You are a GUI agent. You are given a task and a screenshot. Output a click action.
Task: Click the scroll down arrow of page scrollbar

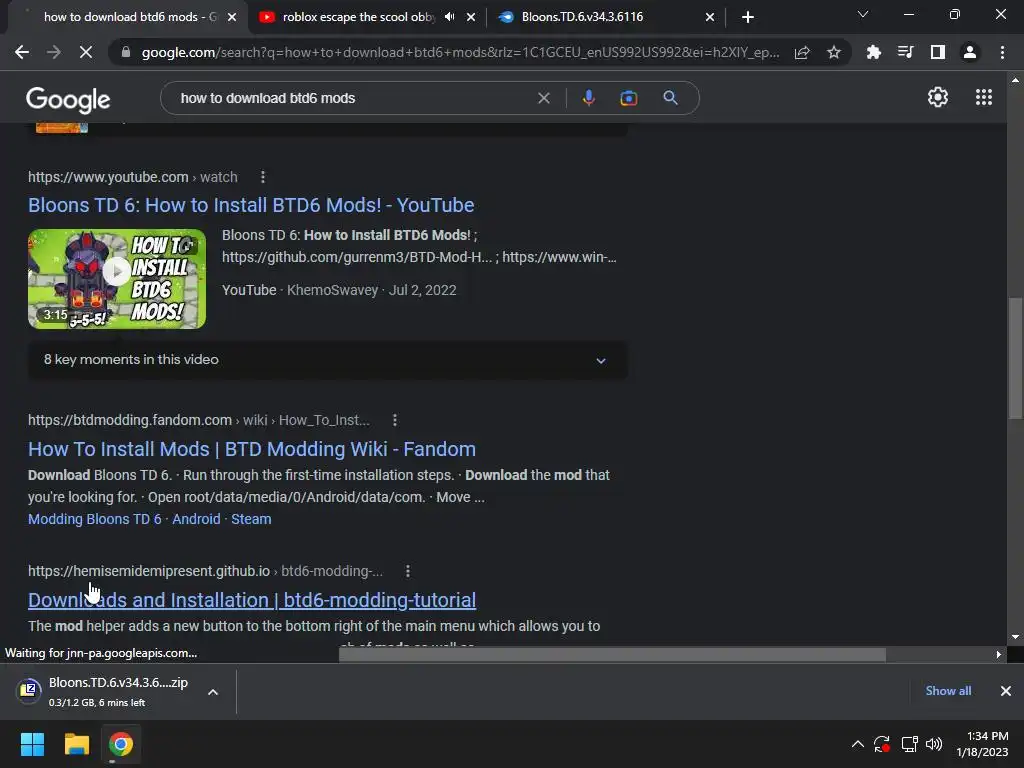pyautogui.click(x=1015, y=637)
